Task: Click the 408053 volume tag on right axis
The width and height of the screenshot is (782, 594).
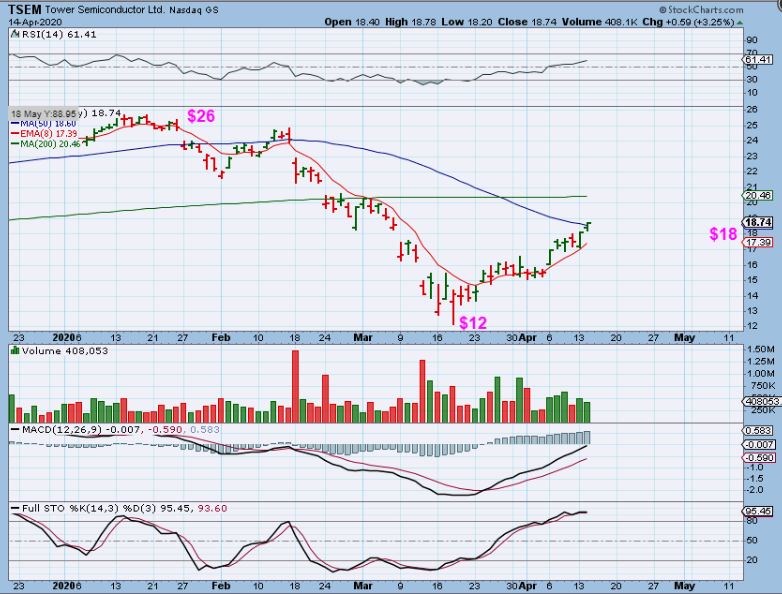Action: tap(762, 400)
